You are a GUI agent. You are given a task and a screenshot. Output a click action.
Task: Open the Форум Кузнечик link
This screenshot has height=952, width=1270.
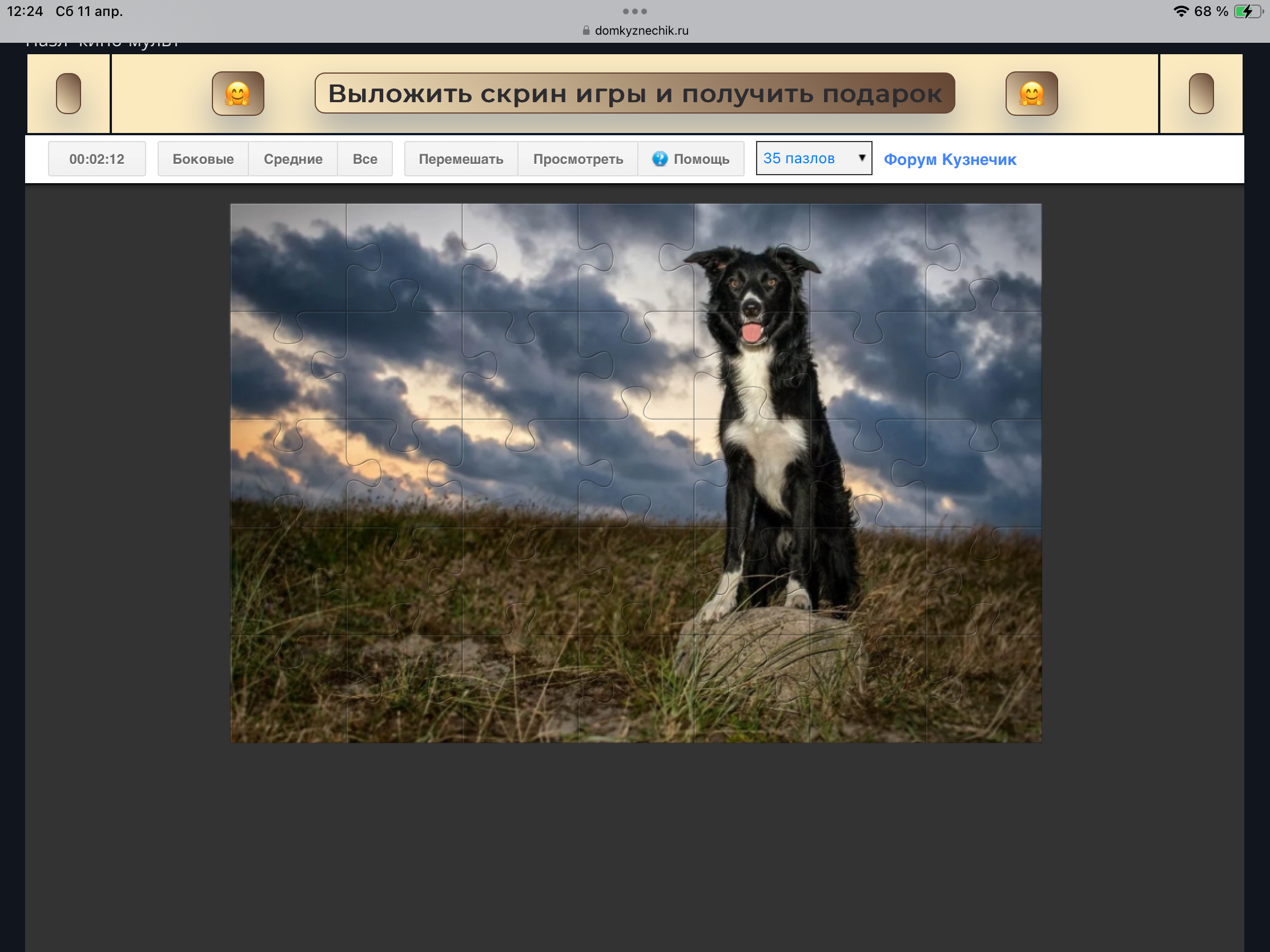point(950,160)
